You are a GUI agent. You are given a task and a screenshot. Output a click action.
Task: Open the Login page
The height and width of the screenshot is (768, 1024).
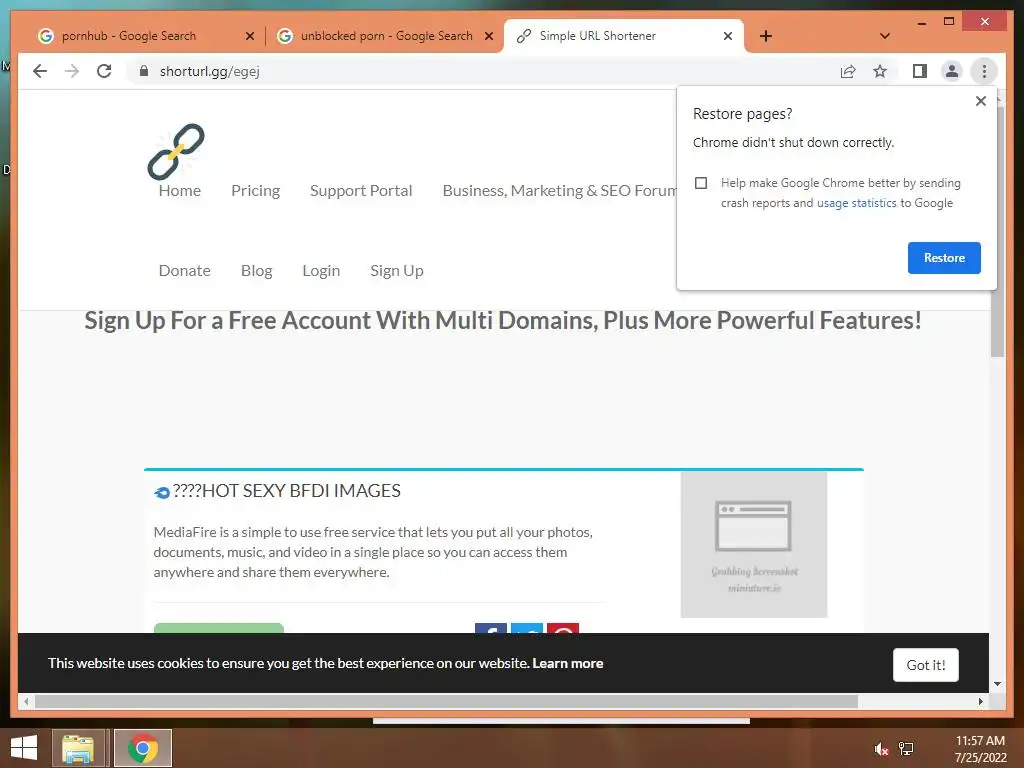tap(321, 270)
